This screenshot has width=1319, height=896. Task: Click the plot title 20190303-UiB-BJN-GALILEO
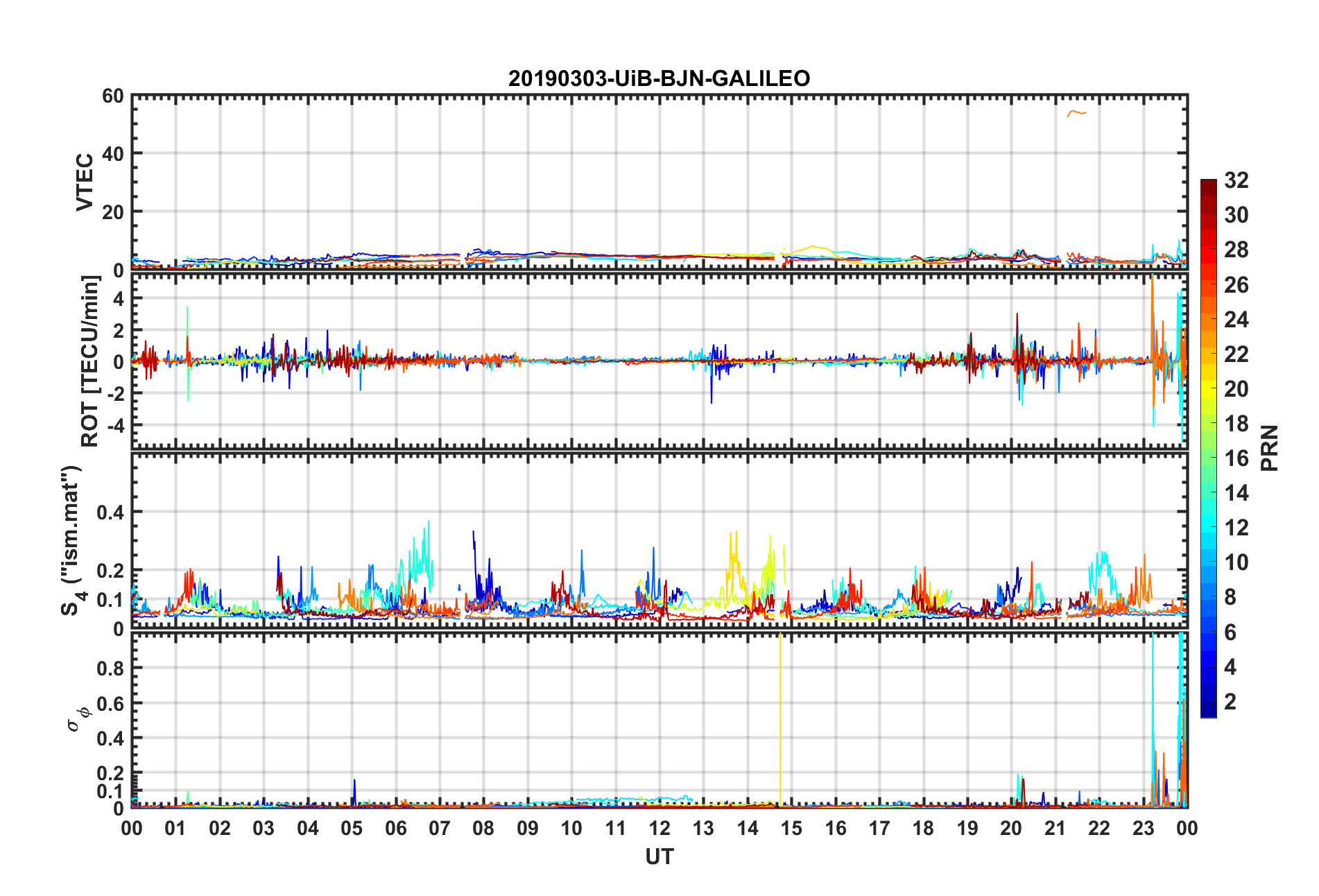point(659,78)
